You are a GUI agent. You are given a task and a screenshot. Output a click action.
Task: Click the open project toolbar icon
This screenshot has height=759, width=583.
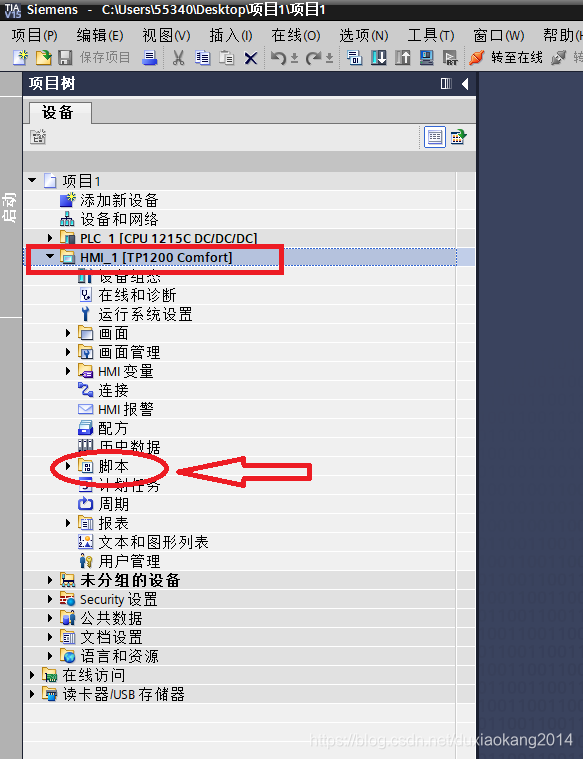click(43, 58)
